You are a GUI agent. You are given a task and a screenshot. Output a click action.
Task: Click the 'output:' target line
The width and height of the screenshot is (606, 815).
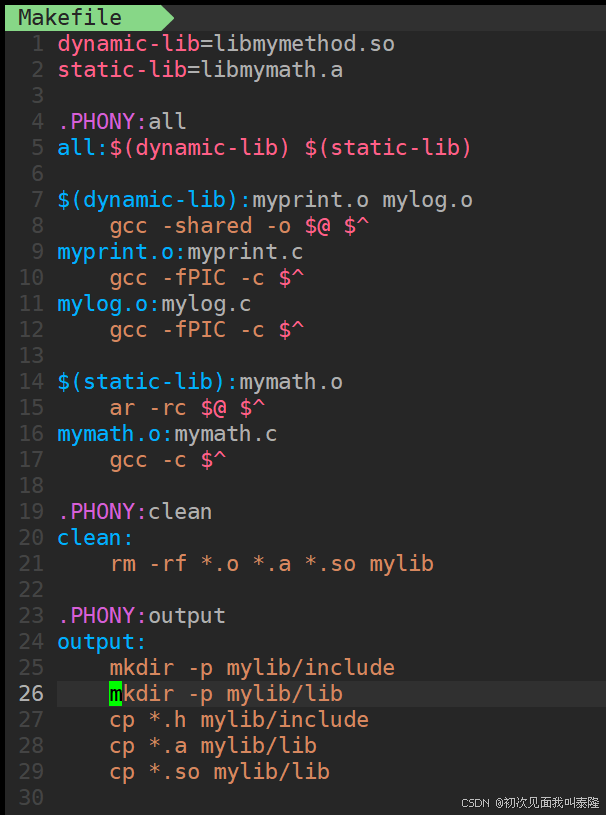point(102,642)
